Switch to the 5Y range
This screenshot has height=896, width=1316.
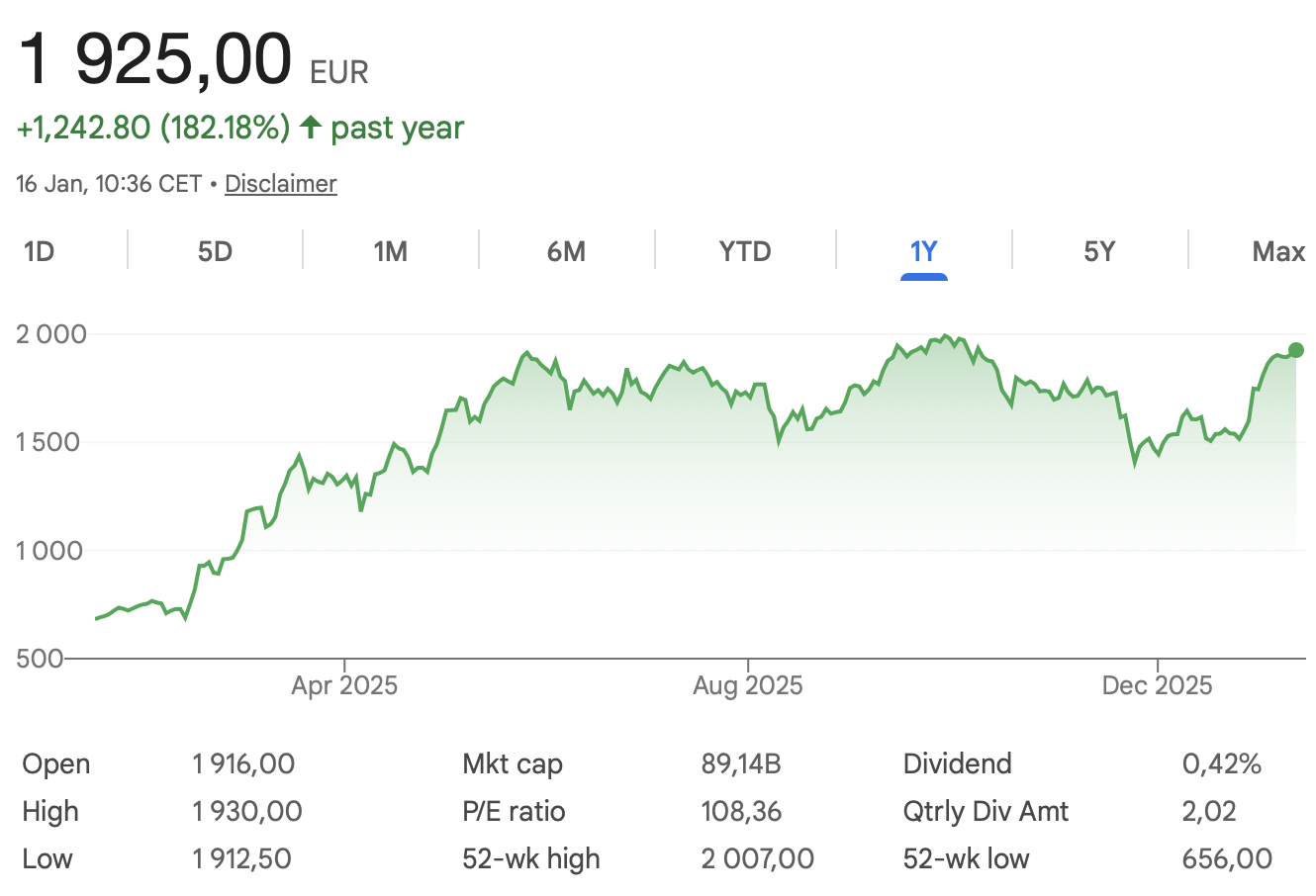(1099, 251)
